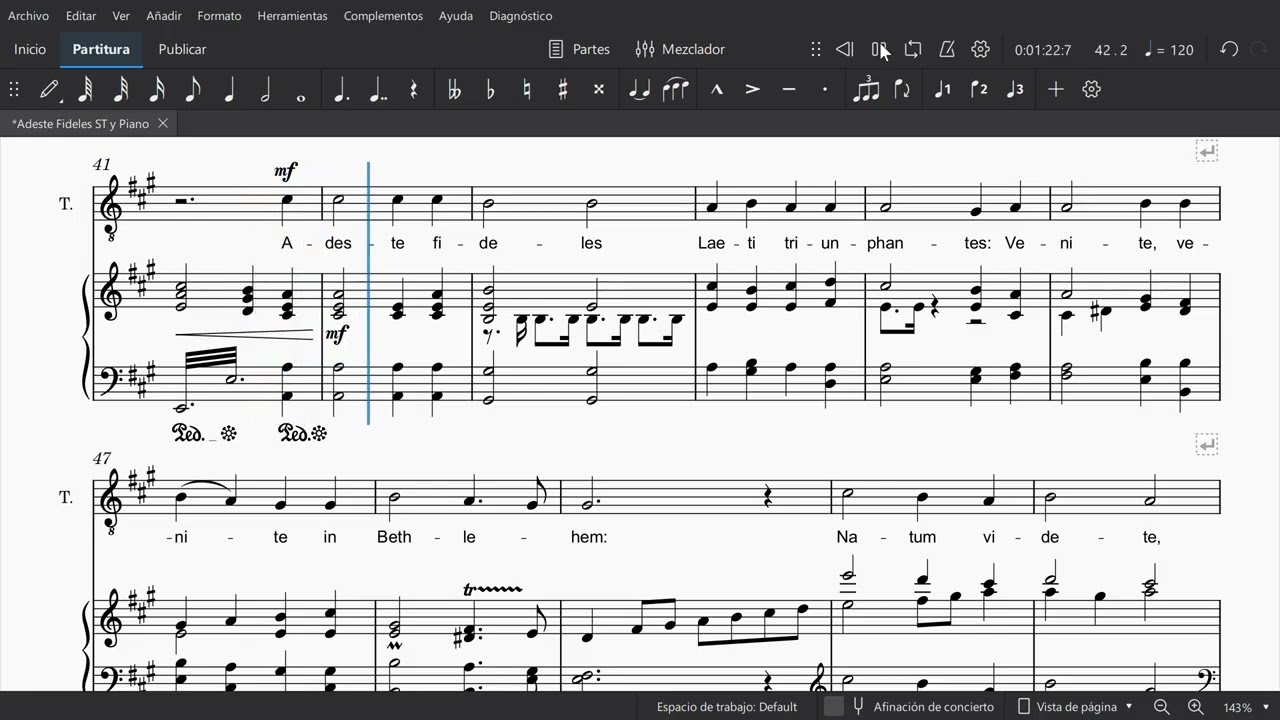
Task: Insert a tuplet
Action: pyautogui.click(x=866, y=89)
